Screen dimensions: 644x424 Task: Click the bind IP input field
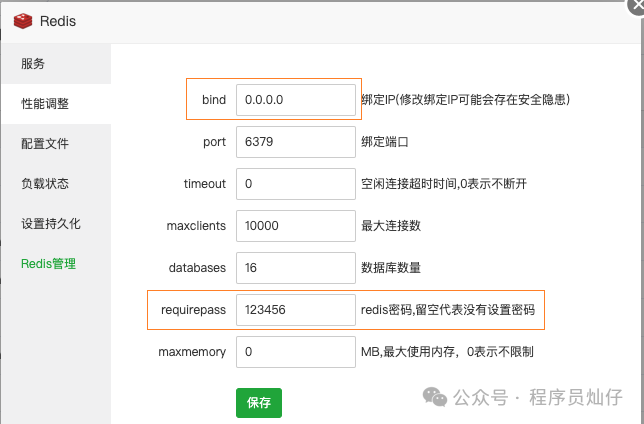click(x=296, y=100)
